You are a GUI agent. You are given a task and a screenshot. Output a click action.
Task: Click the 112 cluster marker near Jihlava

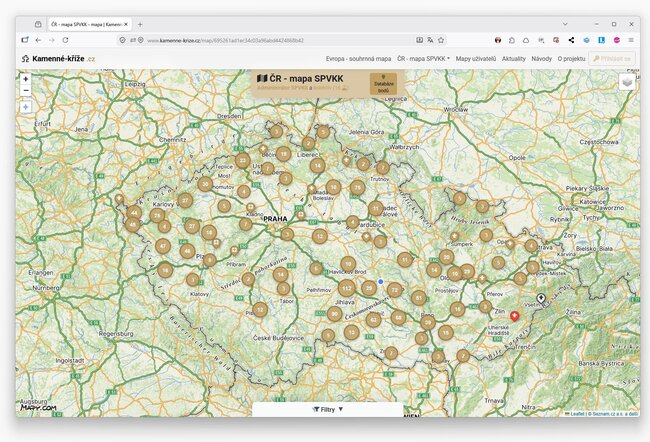point(347,288)
